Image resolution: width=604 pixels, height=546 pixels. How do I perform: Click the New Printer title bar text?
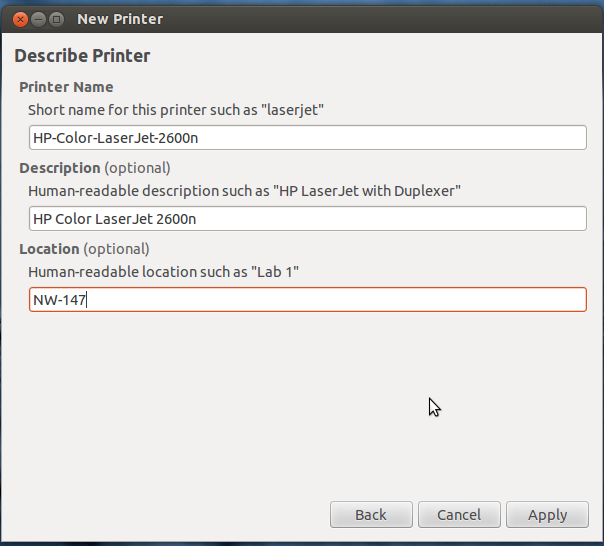120,19
